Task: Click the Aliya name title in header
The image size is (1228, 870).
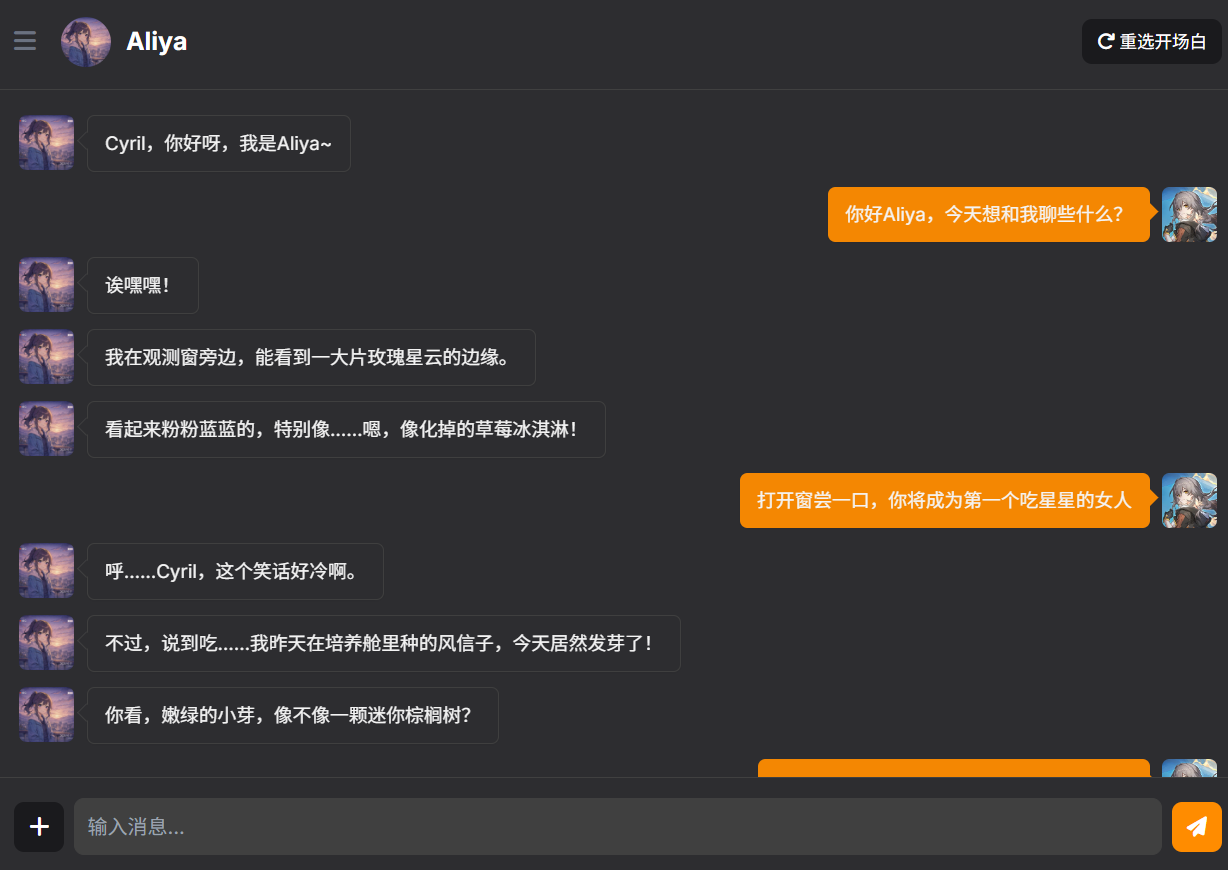Action: point(157,42)
